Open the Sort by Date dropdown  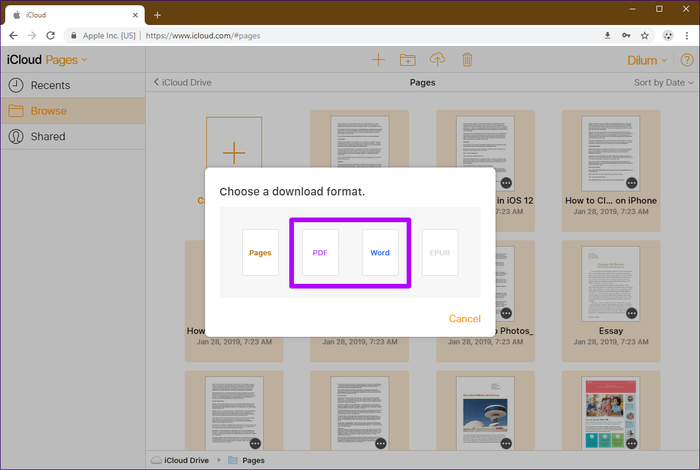point(663,83)
